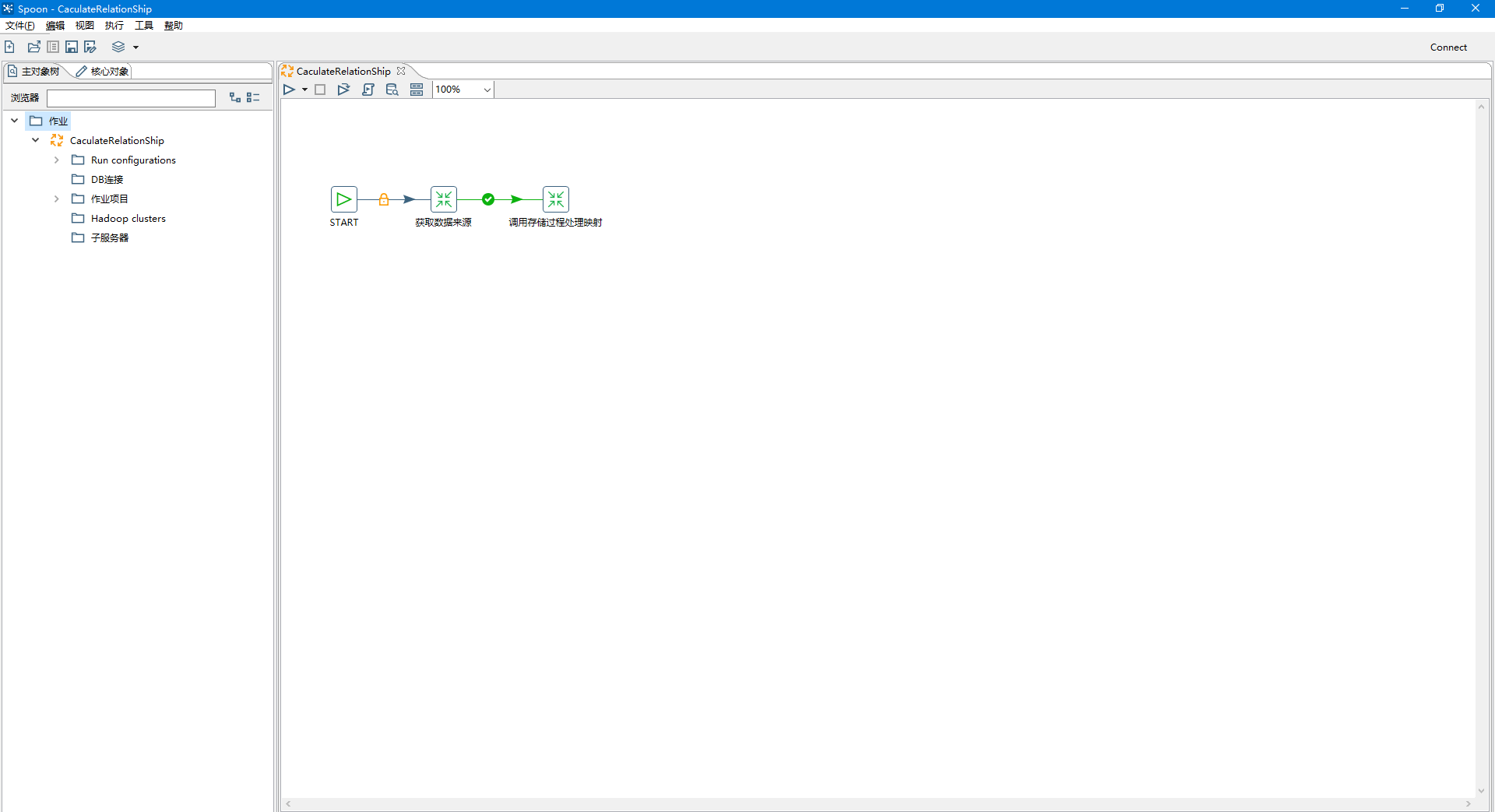This screenshot has width=1495, height=812.
Task: Collapse the CaculateRelationShip tree node
Action: 36,140
